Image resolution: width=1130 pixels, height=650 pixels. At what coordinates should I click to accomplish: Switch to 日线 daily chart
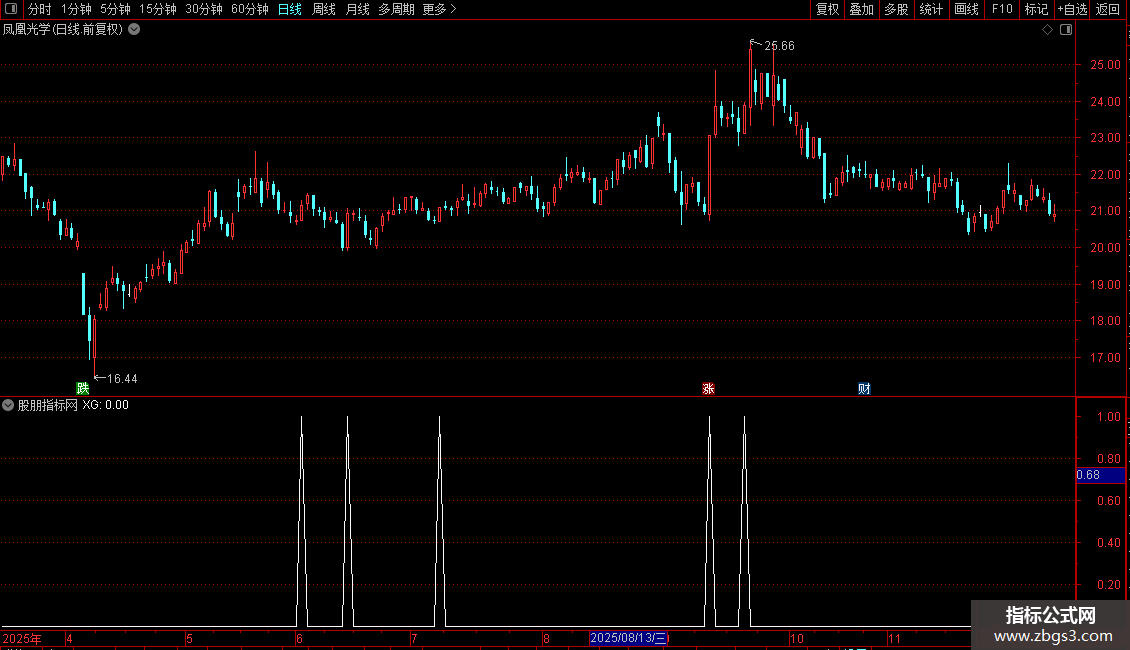coord(290,9)
